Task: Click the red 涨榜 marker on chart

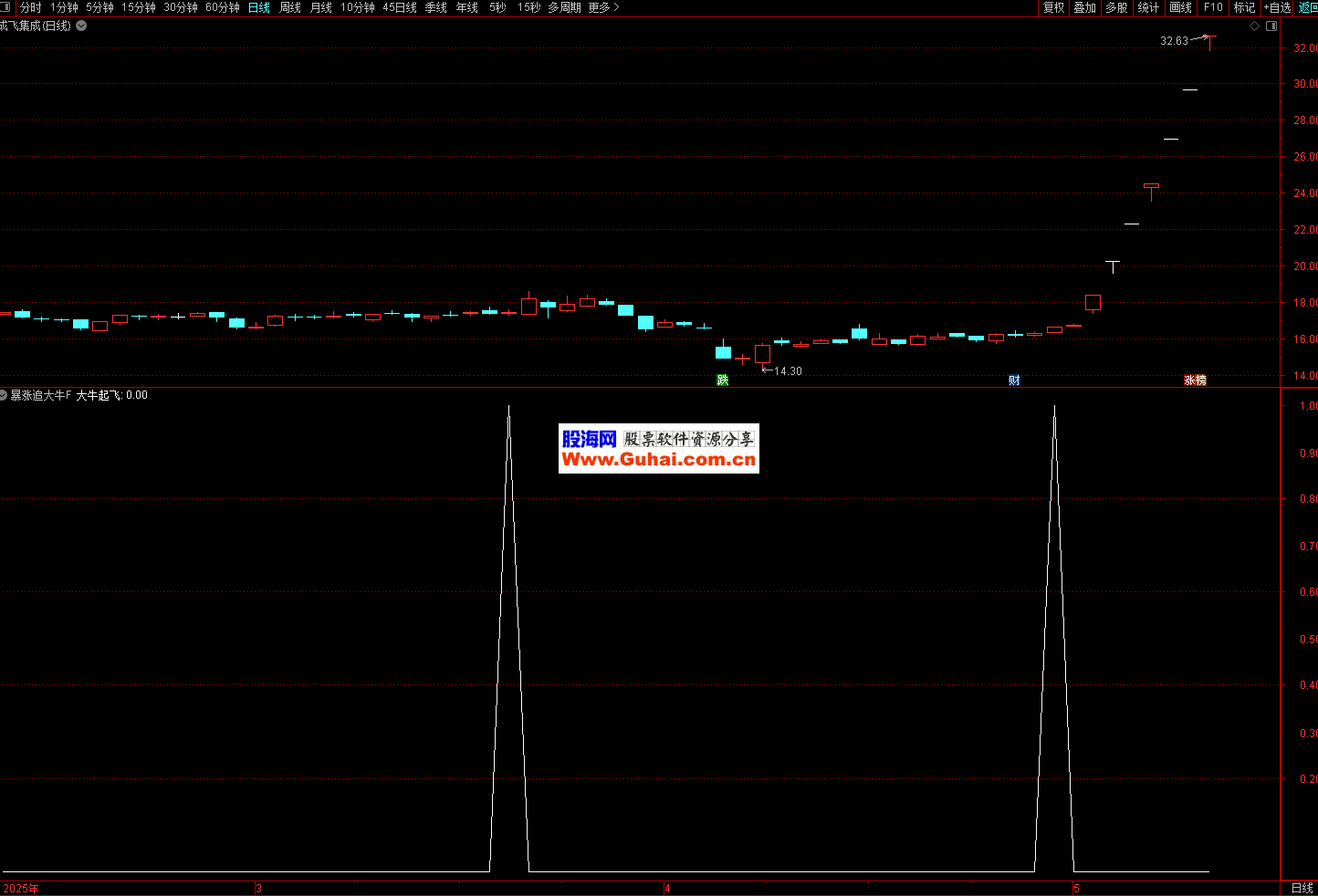Action: pyautogui.click(x=1196, y=380)
